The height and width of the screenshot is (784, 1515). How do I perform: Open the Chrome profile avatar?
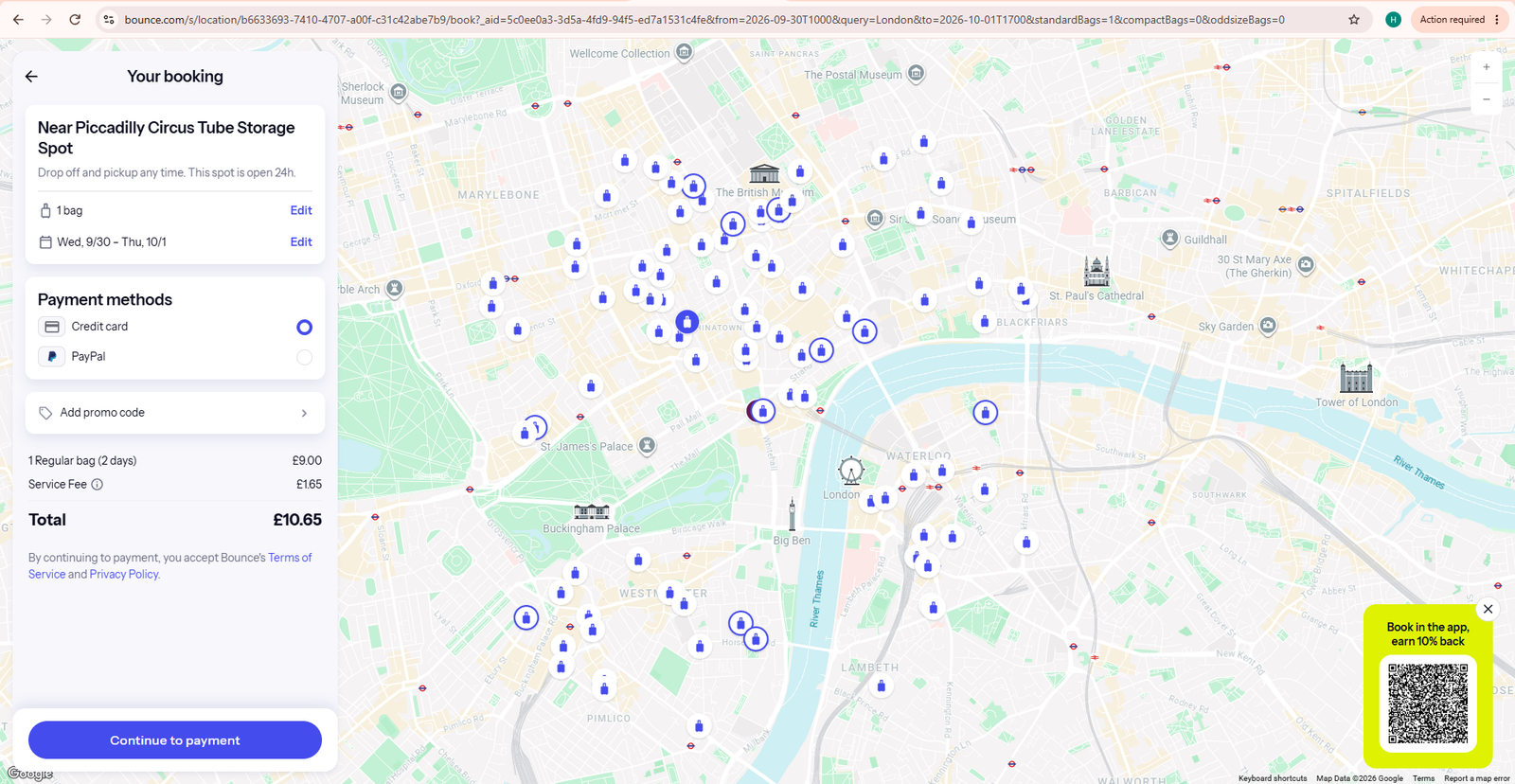tap(1393, 19)
